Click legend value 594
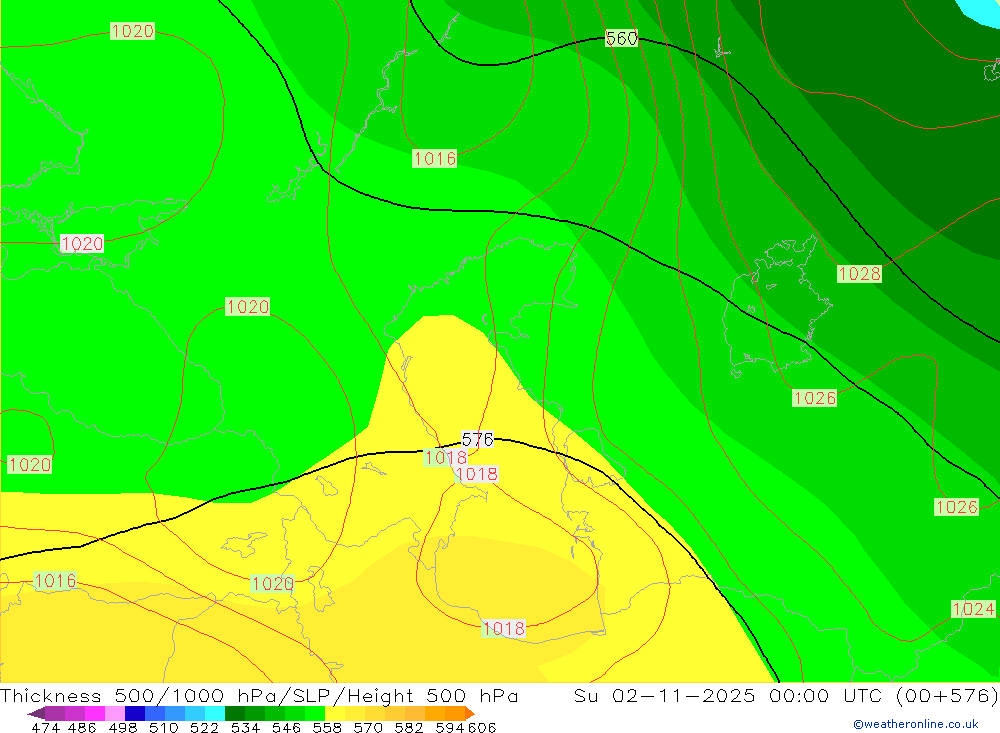This screenshot has height=733, width=1000. 450,727
